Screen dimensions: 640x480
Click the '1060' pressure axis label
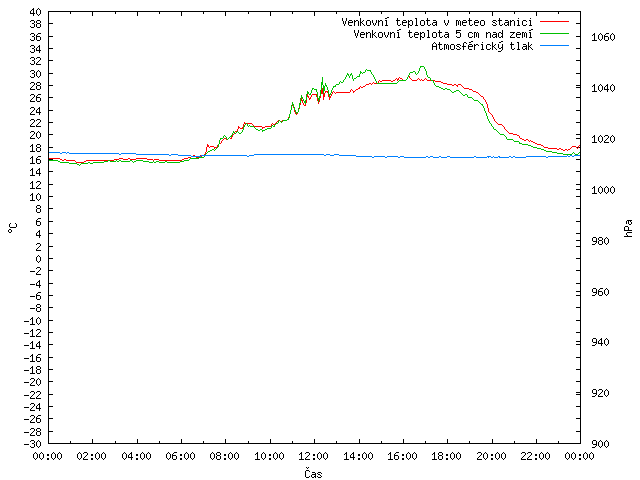(603, 38)
